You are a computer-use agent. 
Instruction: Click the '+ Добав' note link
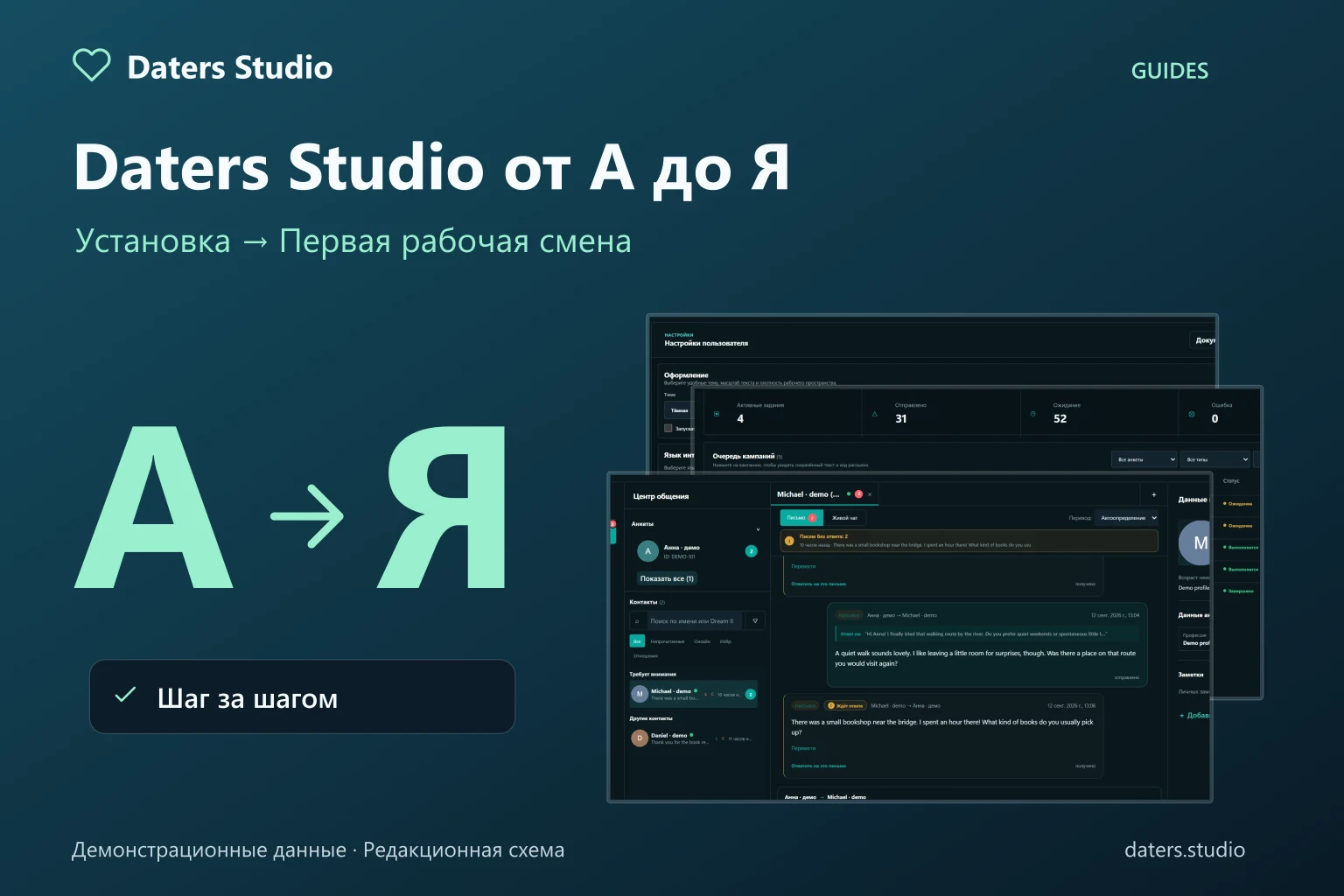tap(1194, 715)
